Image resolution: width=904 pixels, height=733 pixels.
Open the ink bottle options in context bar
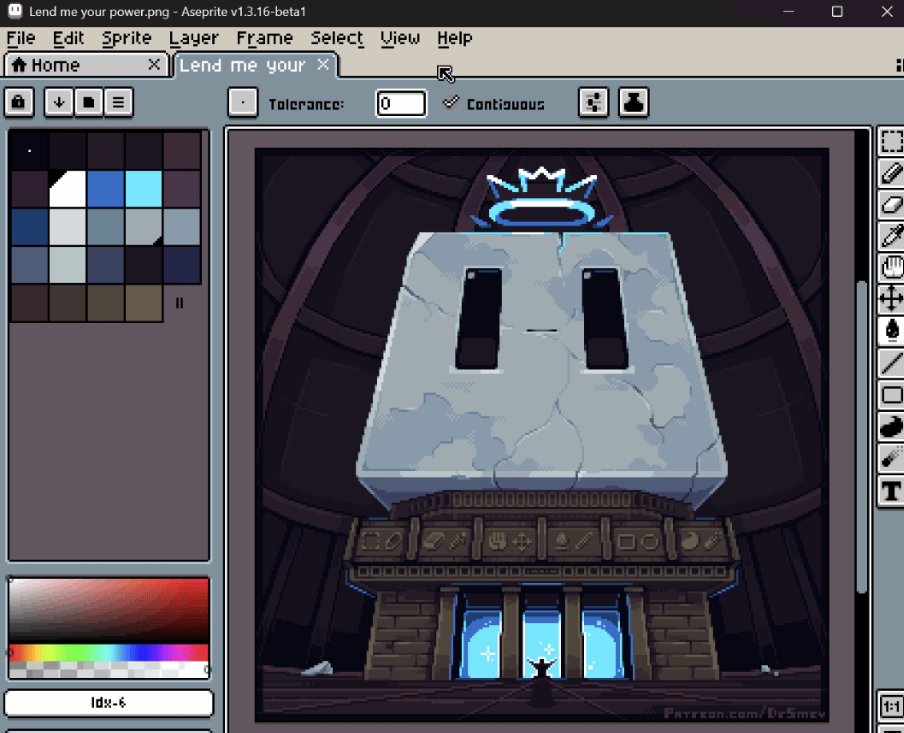[x=634, y=102]
